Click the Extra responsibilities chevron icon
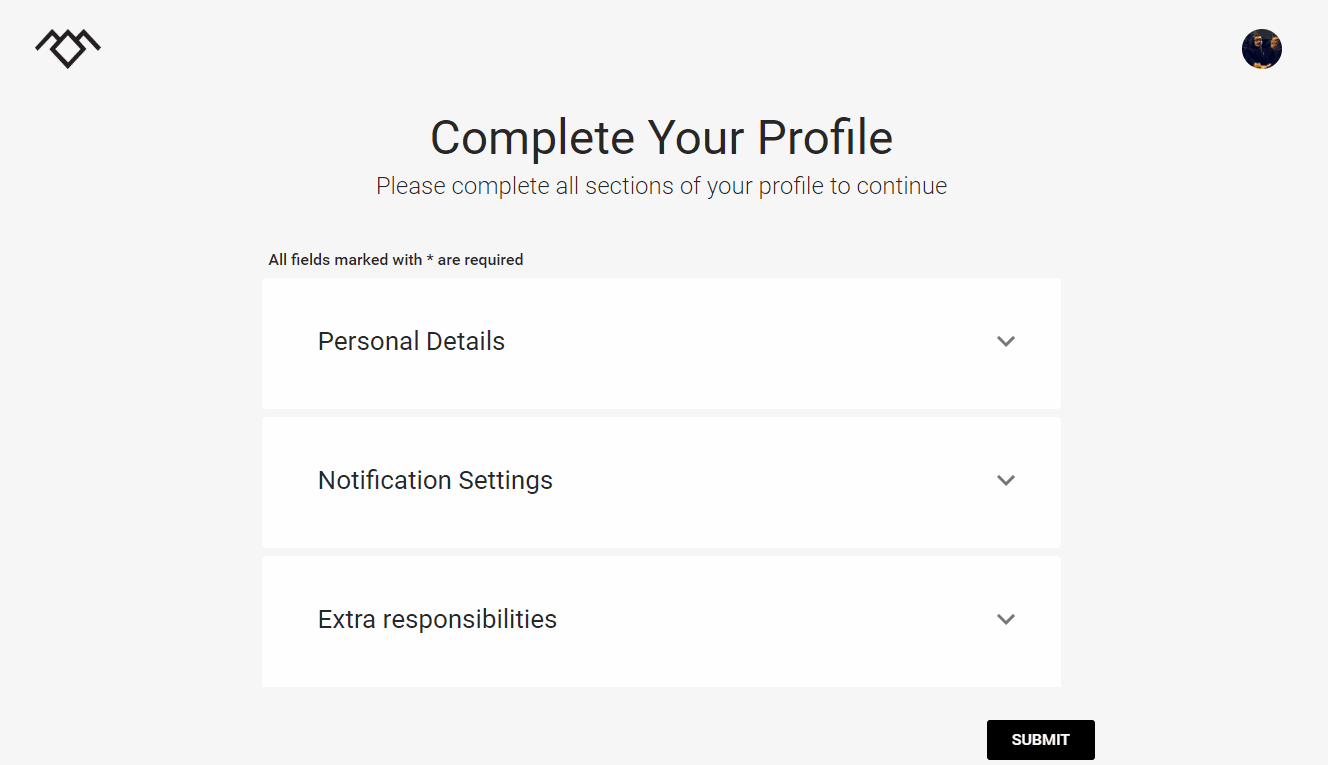 [1006, 619]
